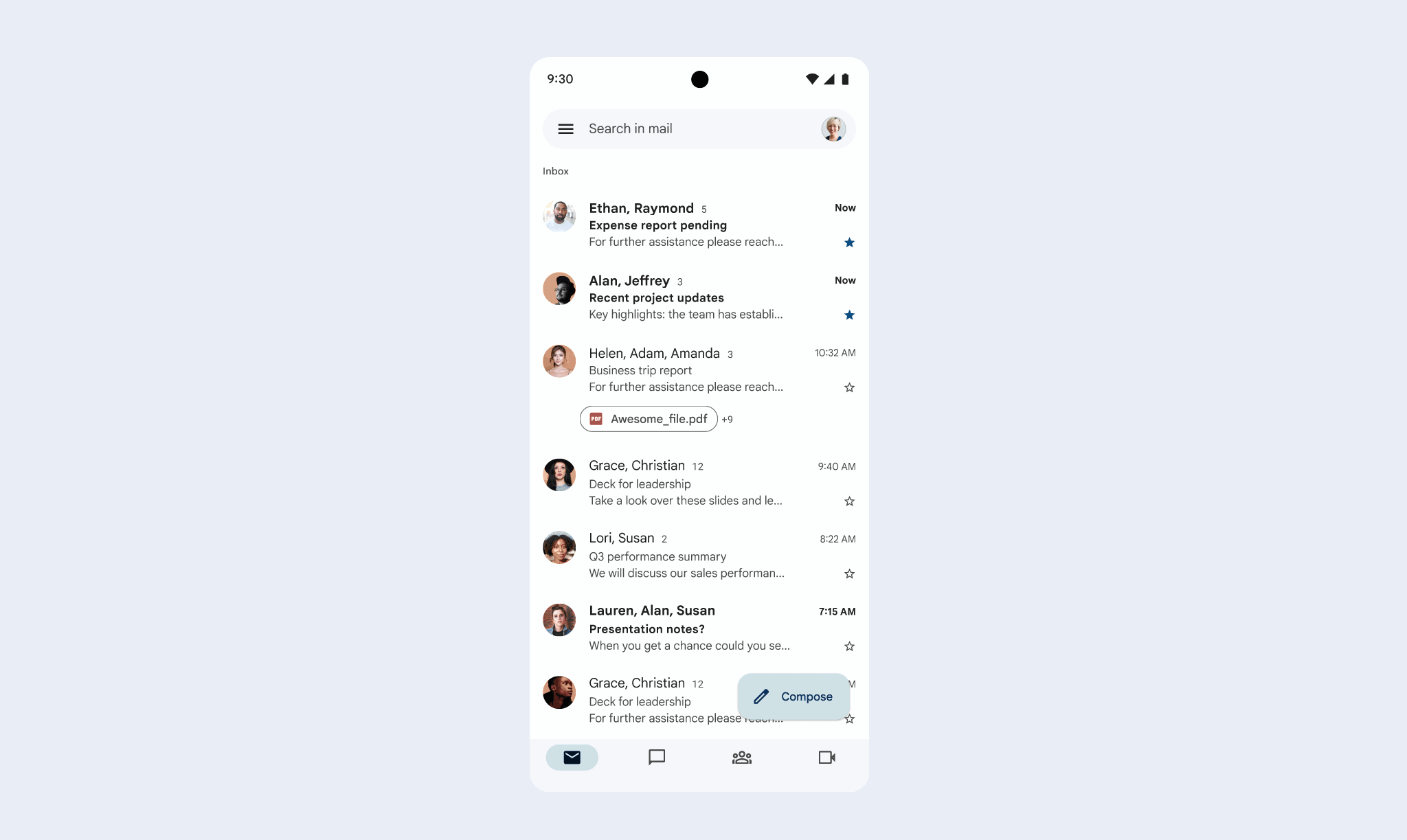This screenshot has height=840, width=1407.
Task: Tap the Mail tab icon
Action: pos(571,757)
